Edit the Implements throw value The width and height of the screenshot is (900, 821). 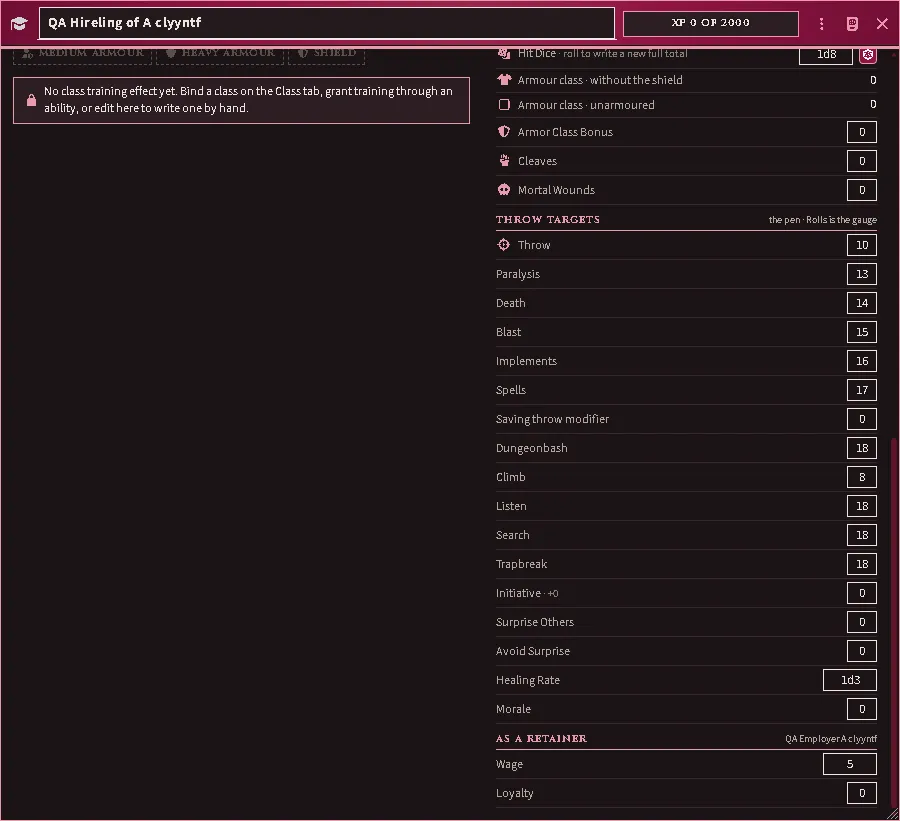(862, 361)
